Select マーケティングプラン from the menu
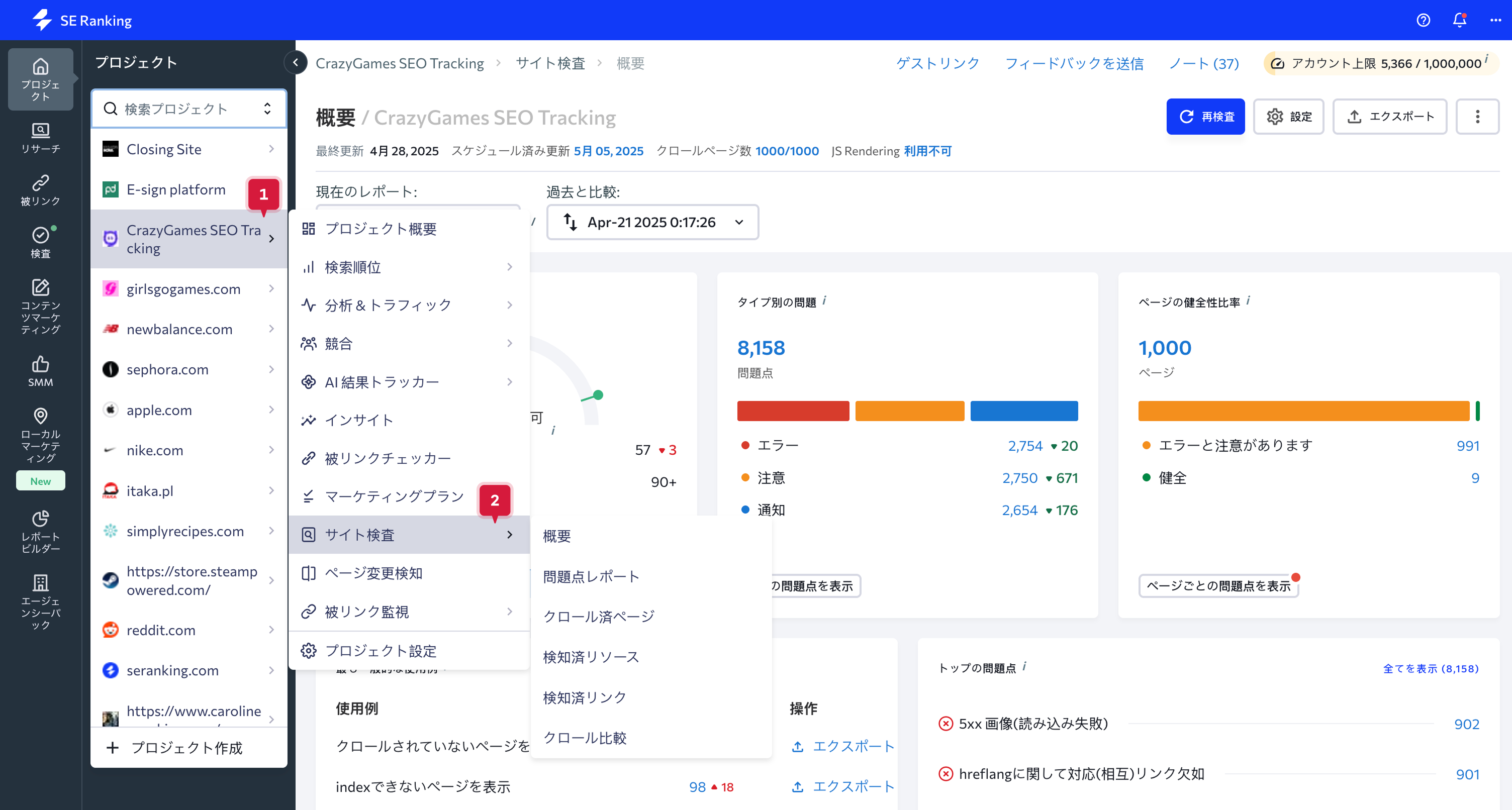 tap(409, 496)
